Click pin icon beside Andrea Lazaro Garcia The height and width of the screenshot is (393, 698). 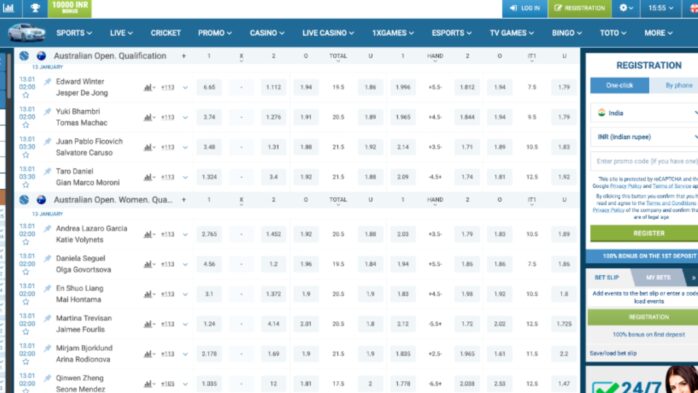point(47,229)
